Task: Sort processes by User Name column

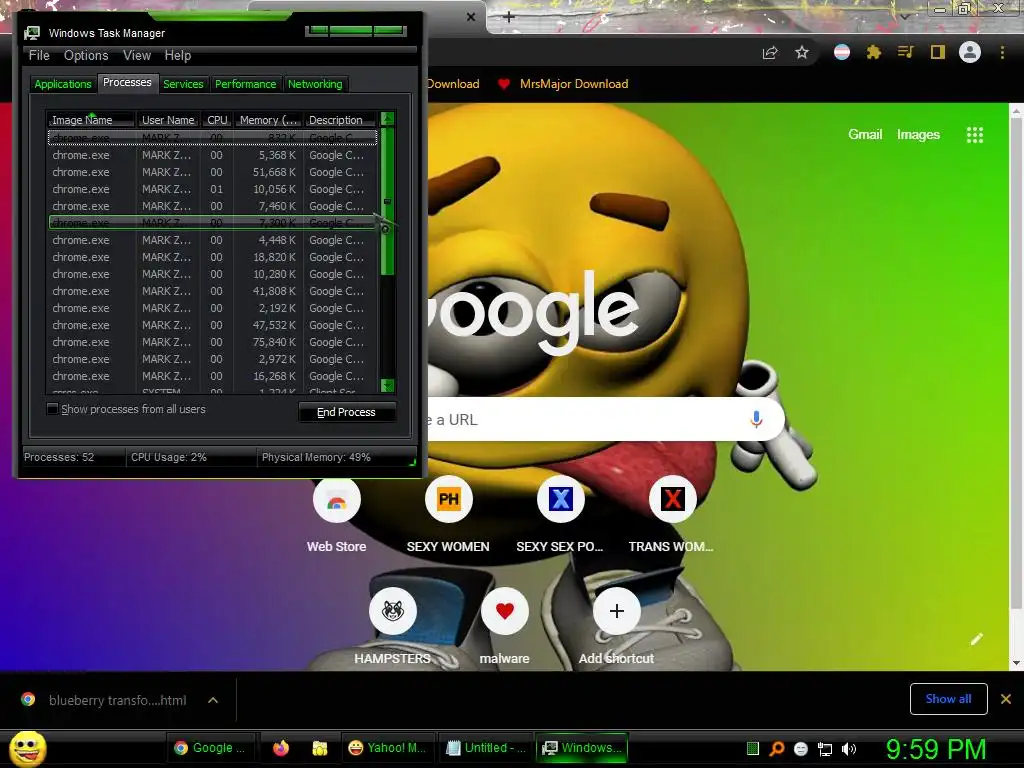Action: (x=168, y=120)
